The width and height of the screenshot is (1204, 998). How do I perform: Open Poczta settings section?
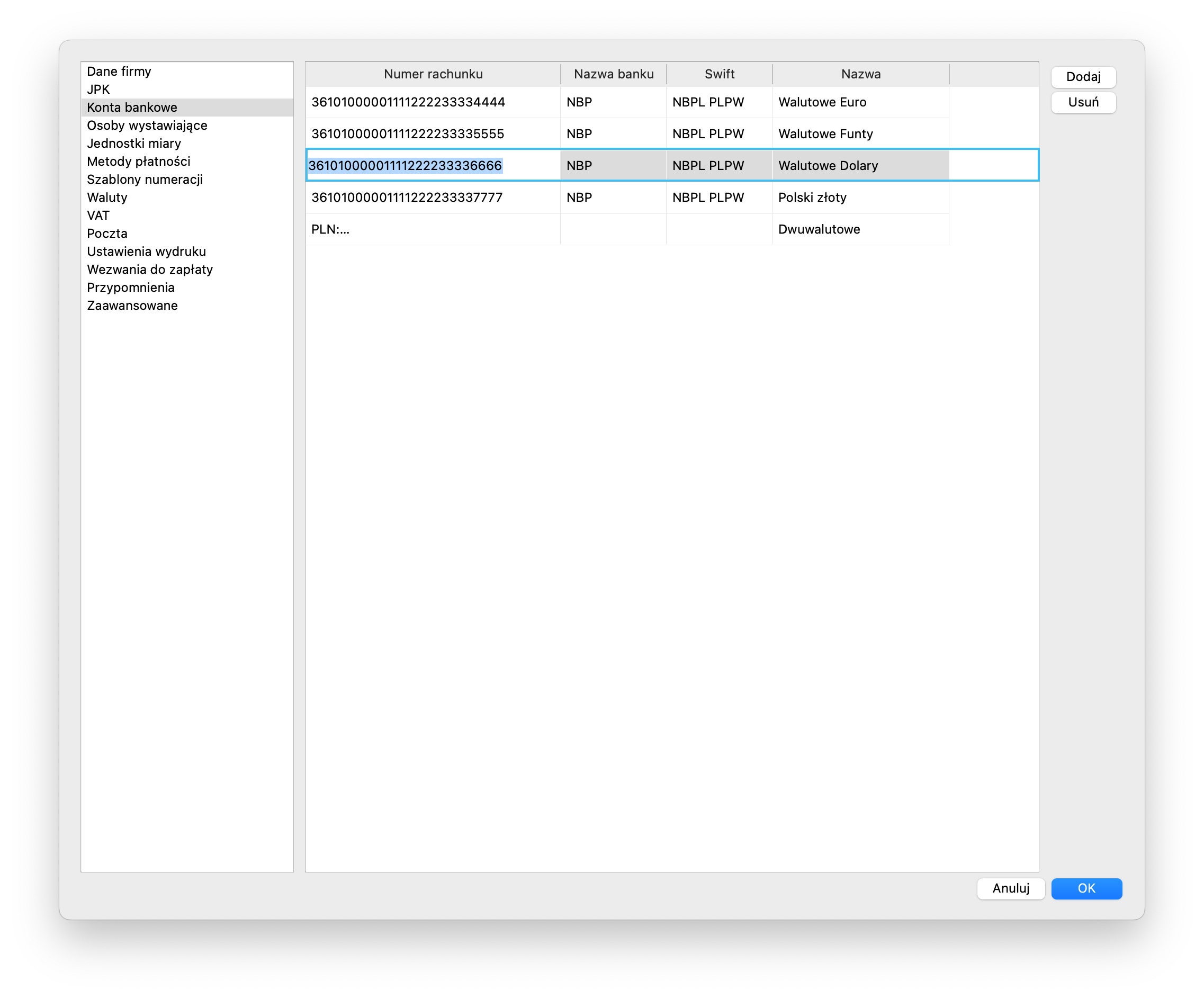tap(187, 234)
